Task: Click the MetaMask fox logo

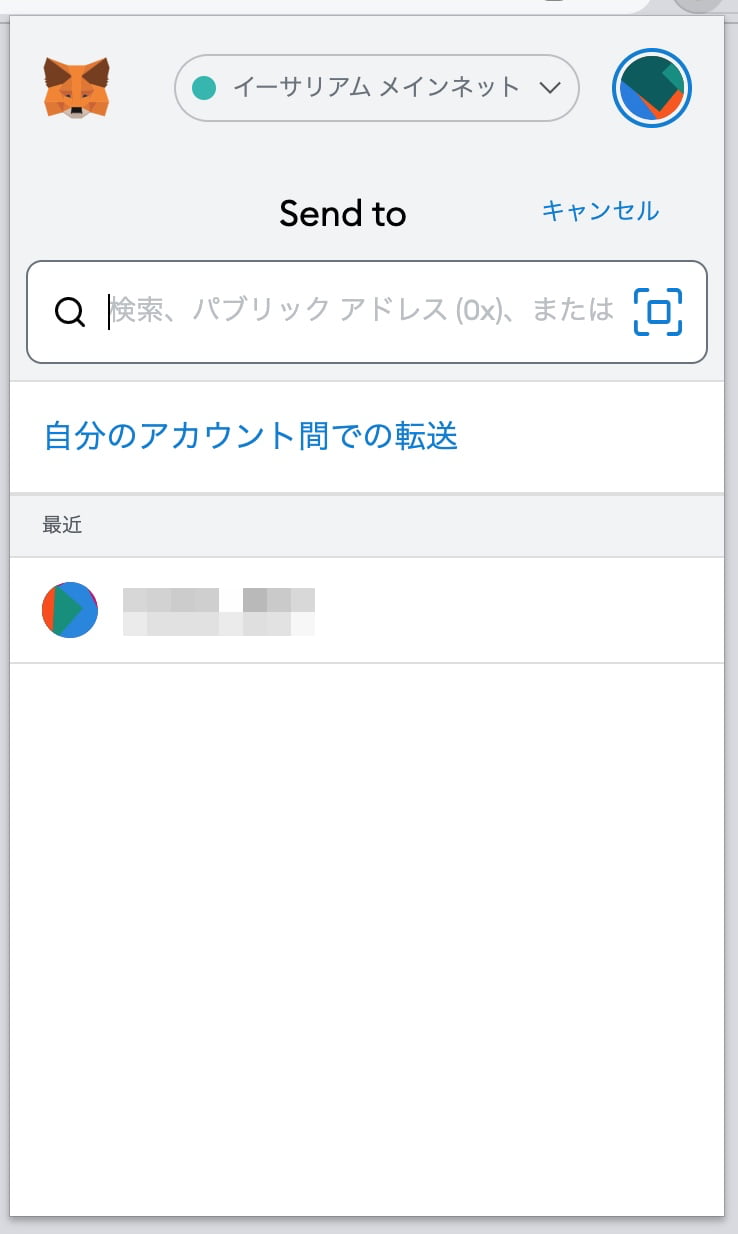Action: [x=76, y=88]
